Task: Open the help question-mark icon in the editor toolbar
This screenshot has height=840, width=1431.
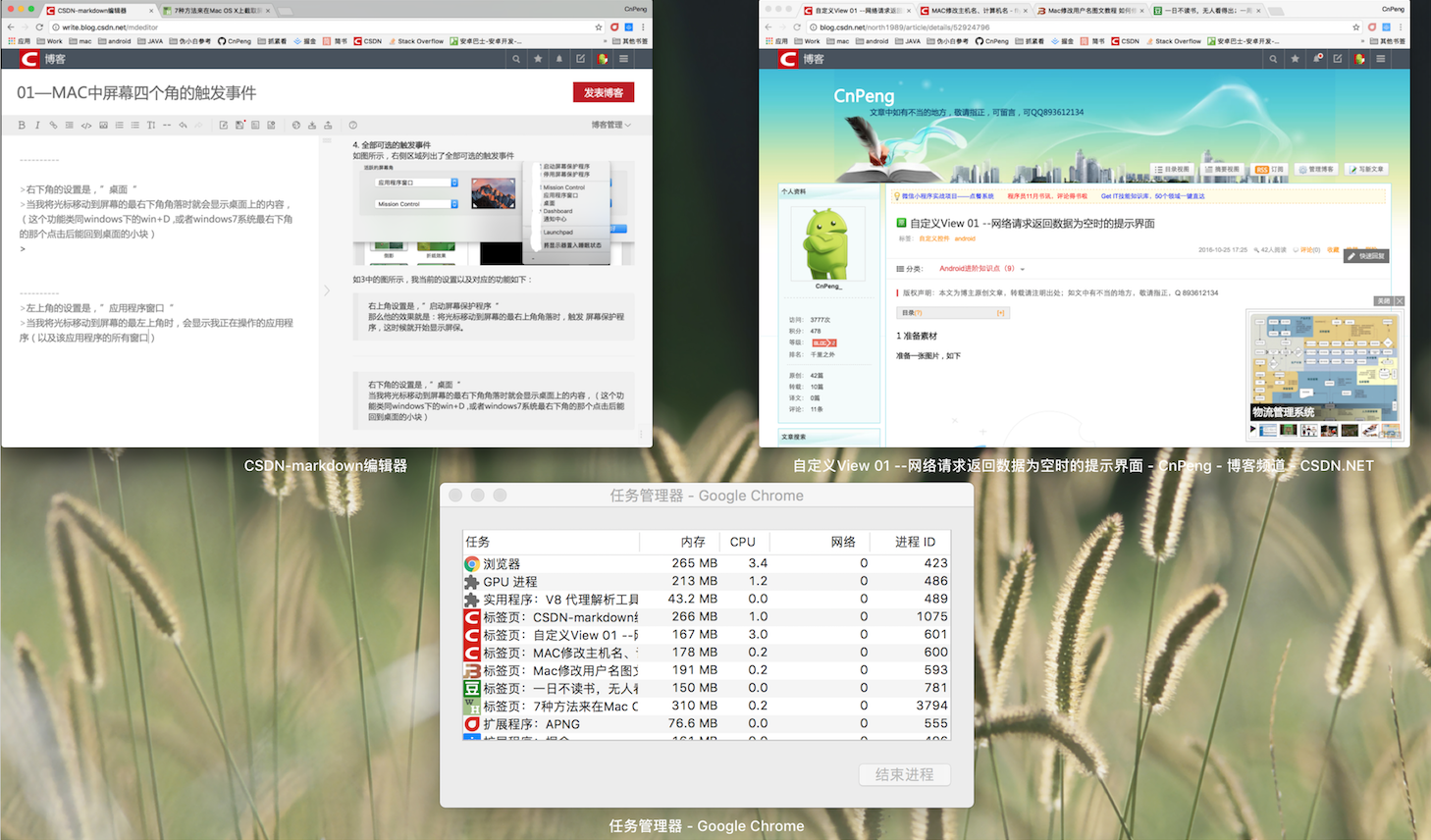Action: (353, 125)
